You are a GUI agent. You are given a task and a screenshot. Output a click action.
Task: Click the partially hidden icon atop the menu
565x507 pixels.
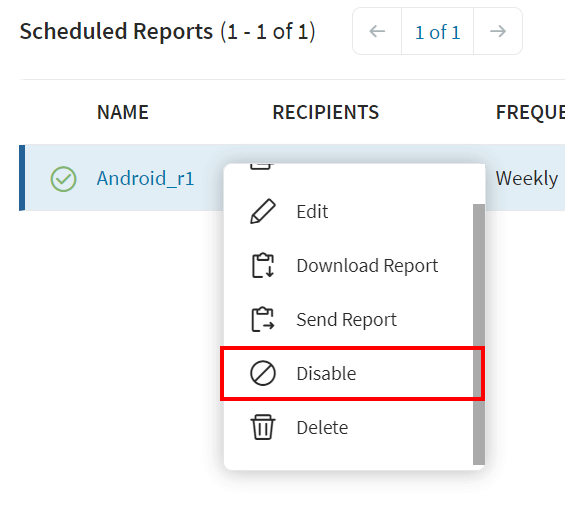261,166
